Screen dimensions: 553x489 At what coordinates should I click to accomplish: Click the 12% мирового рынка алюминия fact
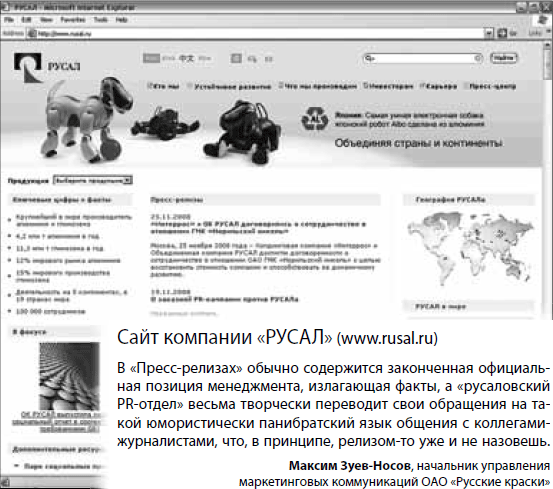tap(68, 261)
